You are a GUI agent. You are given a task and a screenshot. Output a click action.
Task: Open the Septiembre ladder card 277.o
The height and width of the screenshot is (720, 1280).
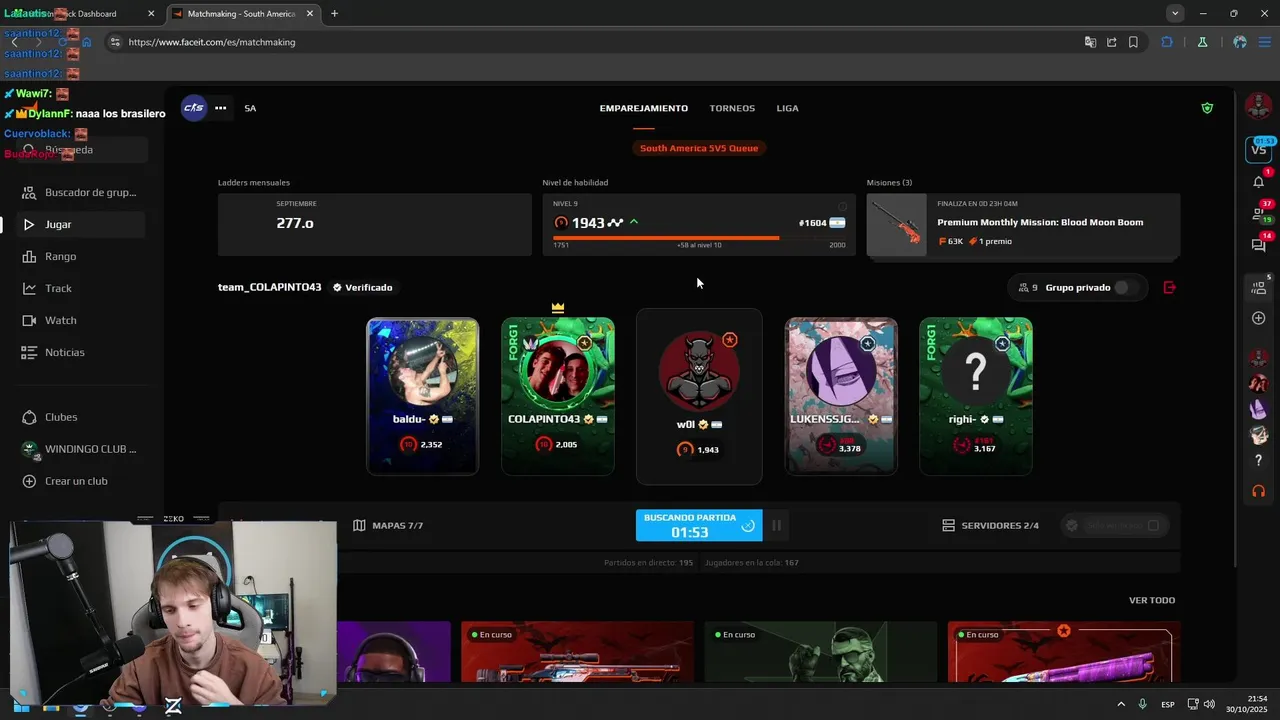pyautogui.click(x=375, y=225)
